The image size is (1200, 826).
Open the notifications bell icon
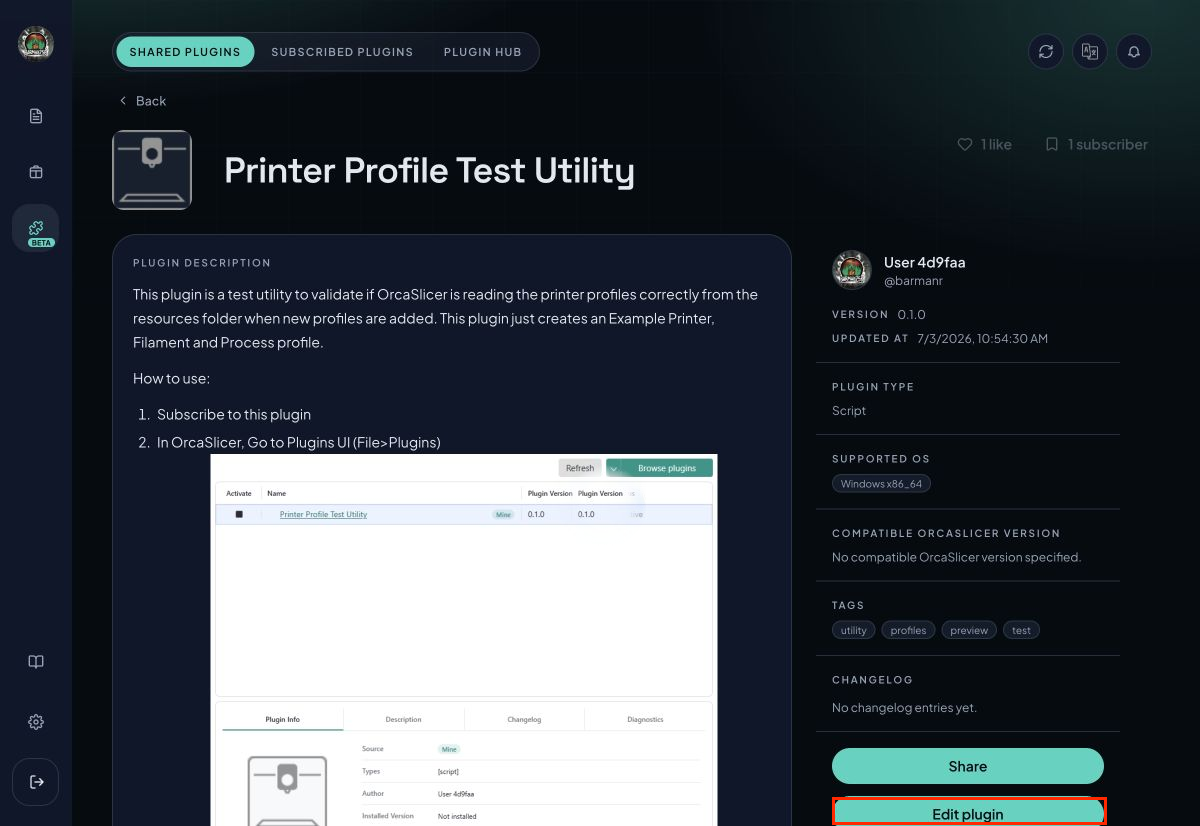click(1134, 52)
